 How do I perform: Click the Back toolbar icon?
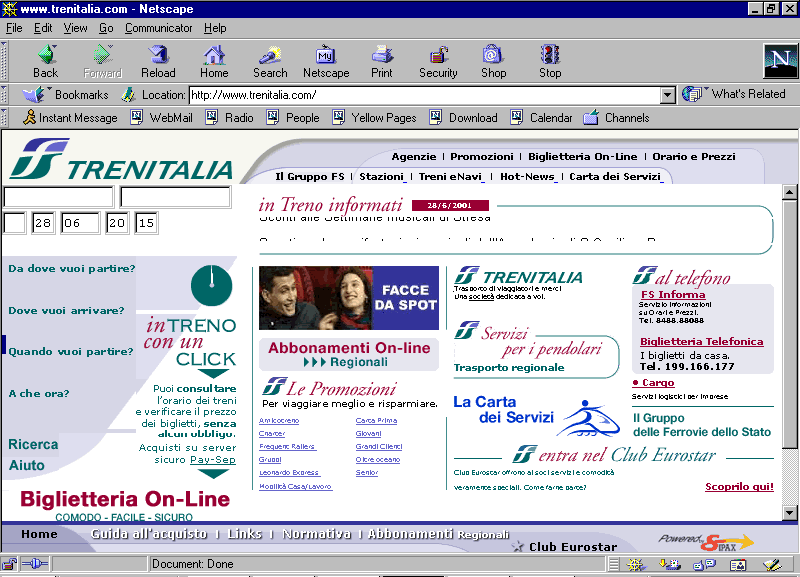click(46, 61)
